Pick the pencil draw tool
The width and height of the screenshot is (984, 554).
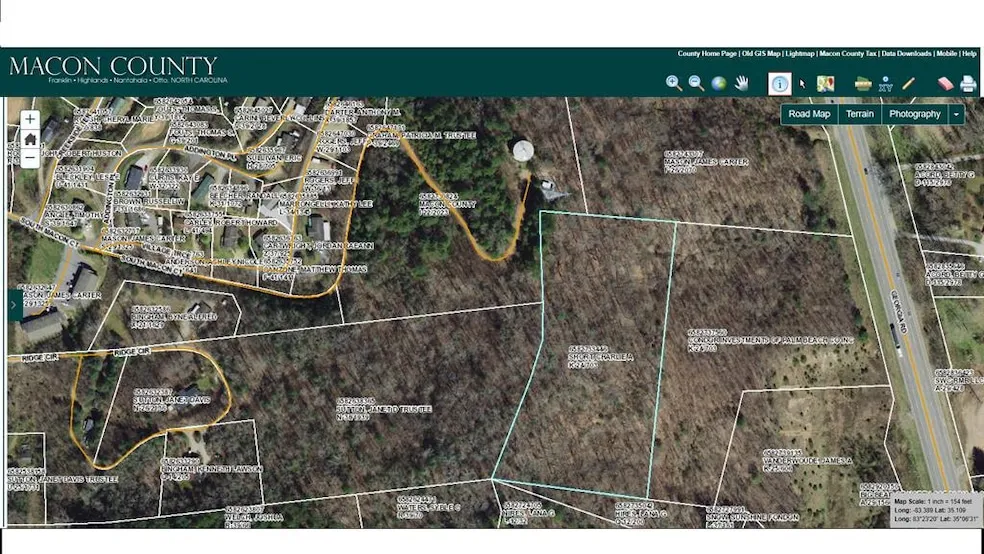(908, 84)
